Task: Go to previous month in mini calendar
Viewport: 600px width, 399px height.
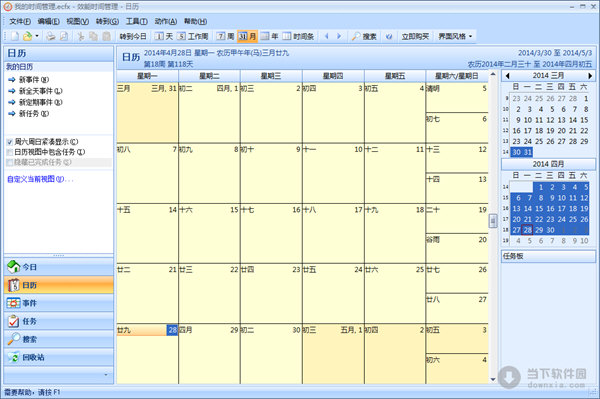Action: 507,76
